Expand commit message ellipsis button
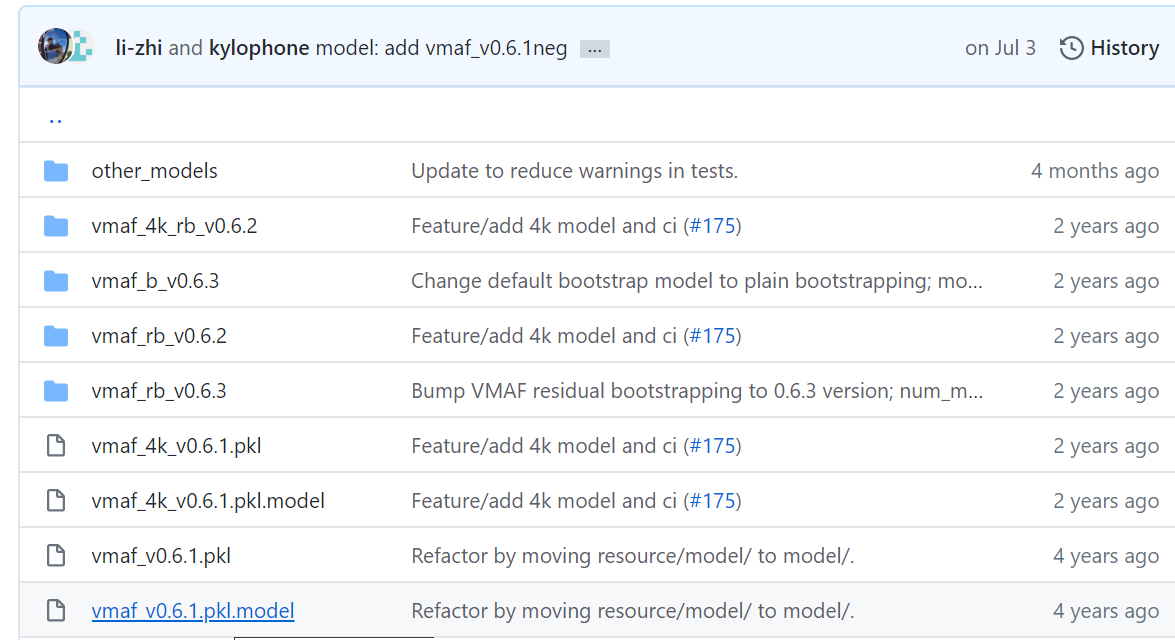 594,49
